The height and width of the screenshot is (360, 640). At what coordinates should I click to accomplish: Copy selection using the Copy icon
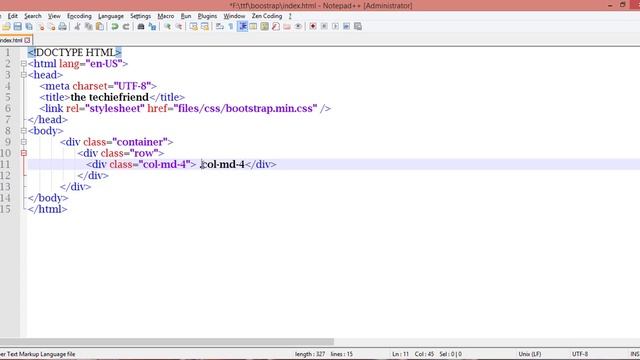coord(88,27)
